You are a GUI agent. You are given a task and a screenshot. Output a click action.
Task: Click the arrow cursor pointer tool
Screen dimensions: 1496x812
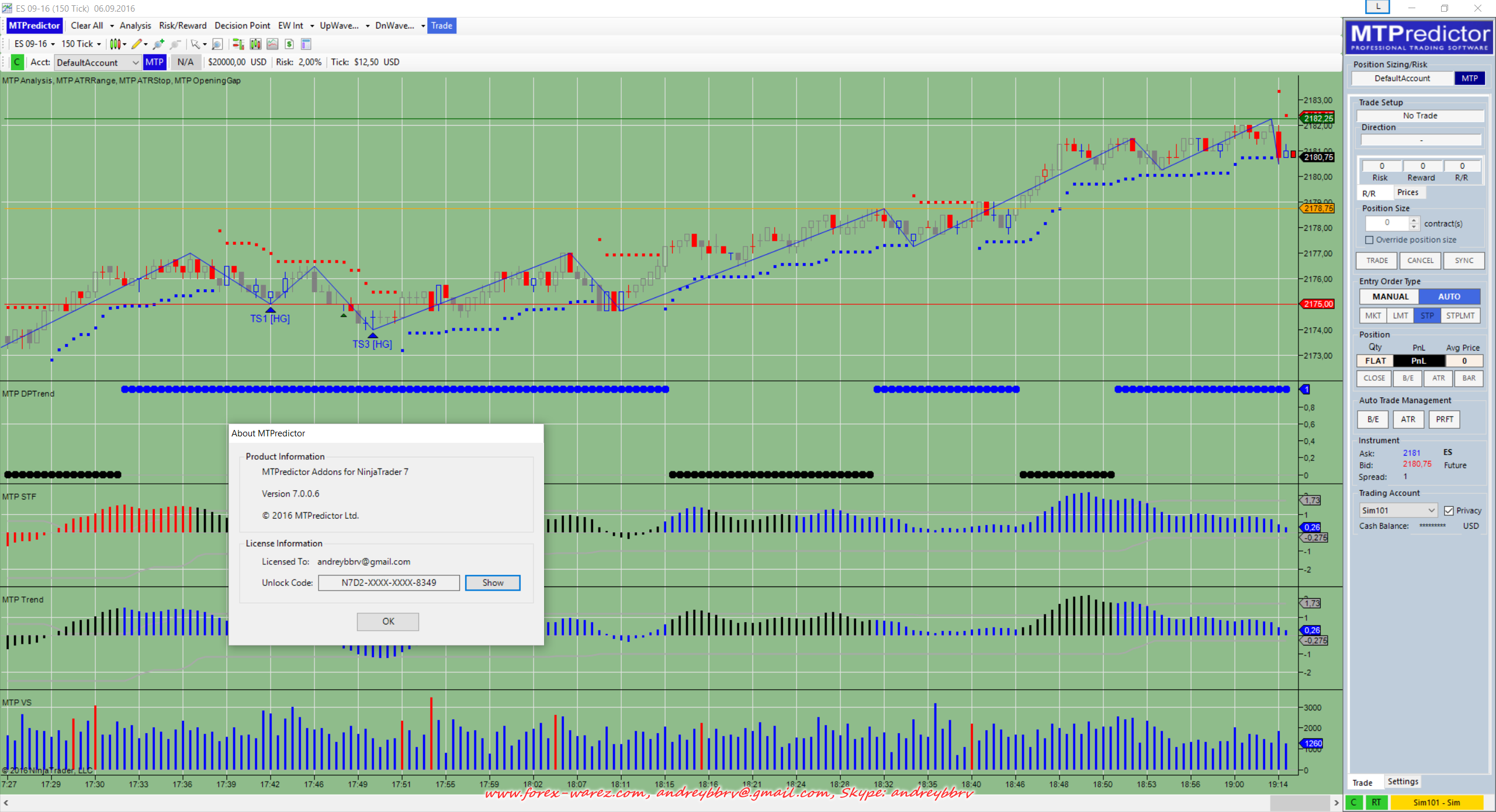click(x=195, y=44)
